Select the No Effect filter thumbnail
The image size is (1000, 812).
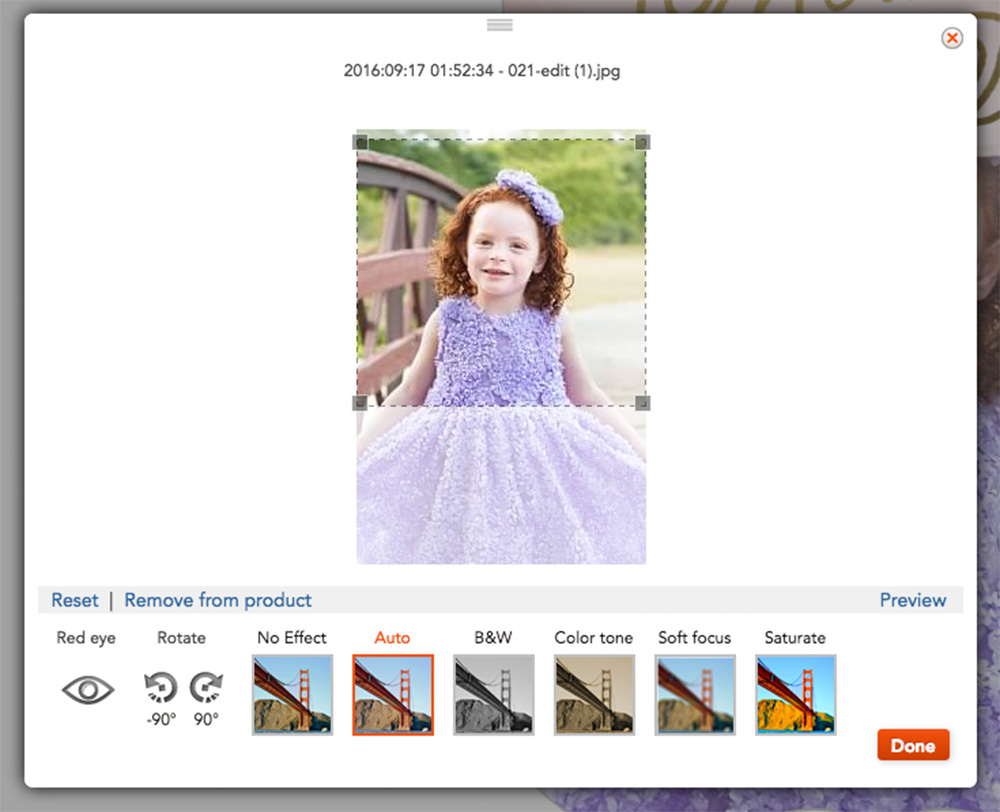(292, 695)
